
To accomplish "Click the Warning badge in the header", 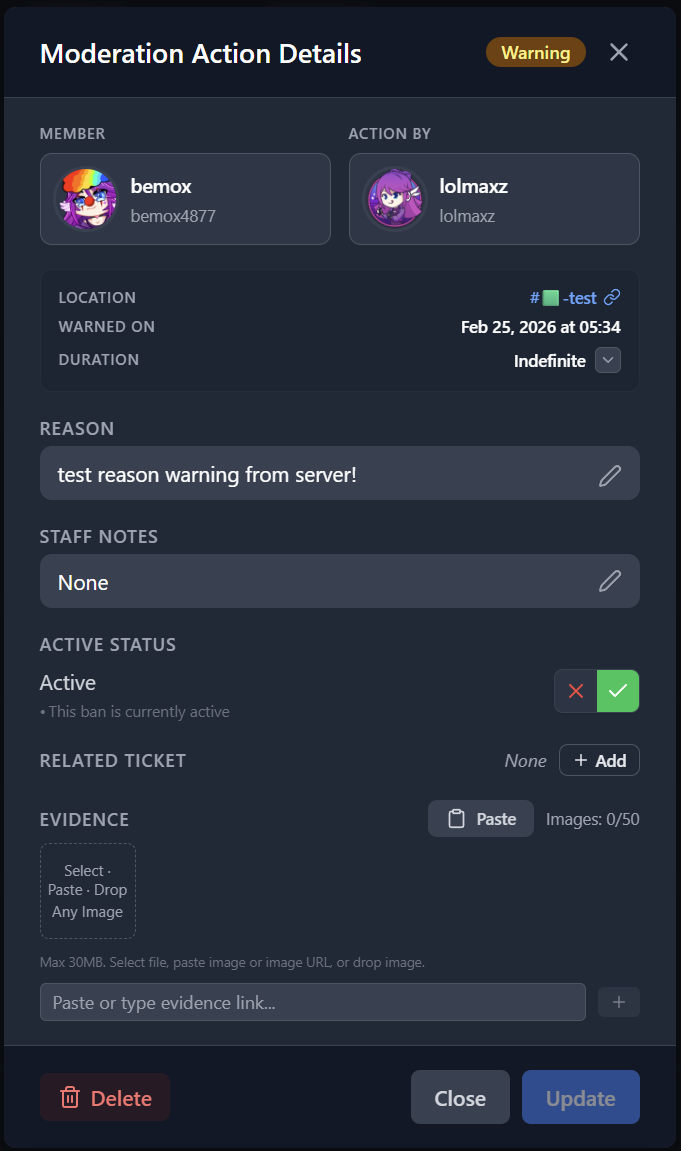I will 535,53.
